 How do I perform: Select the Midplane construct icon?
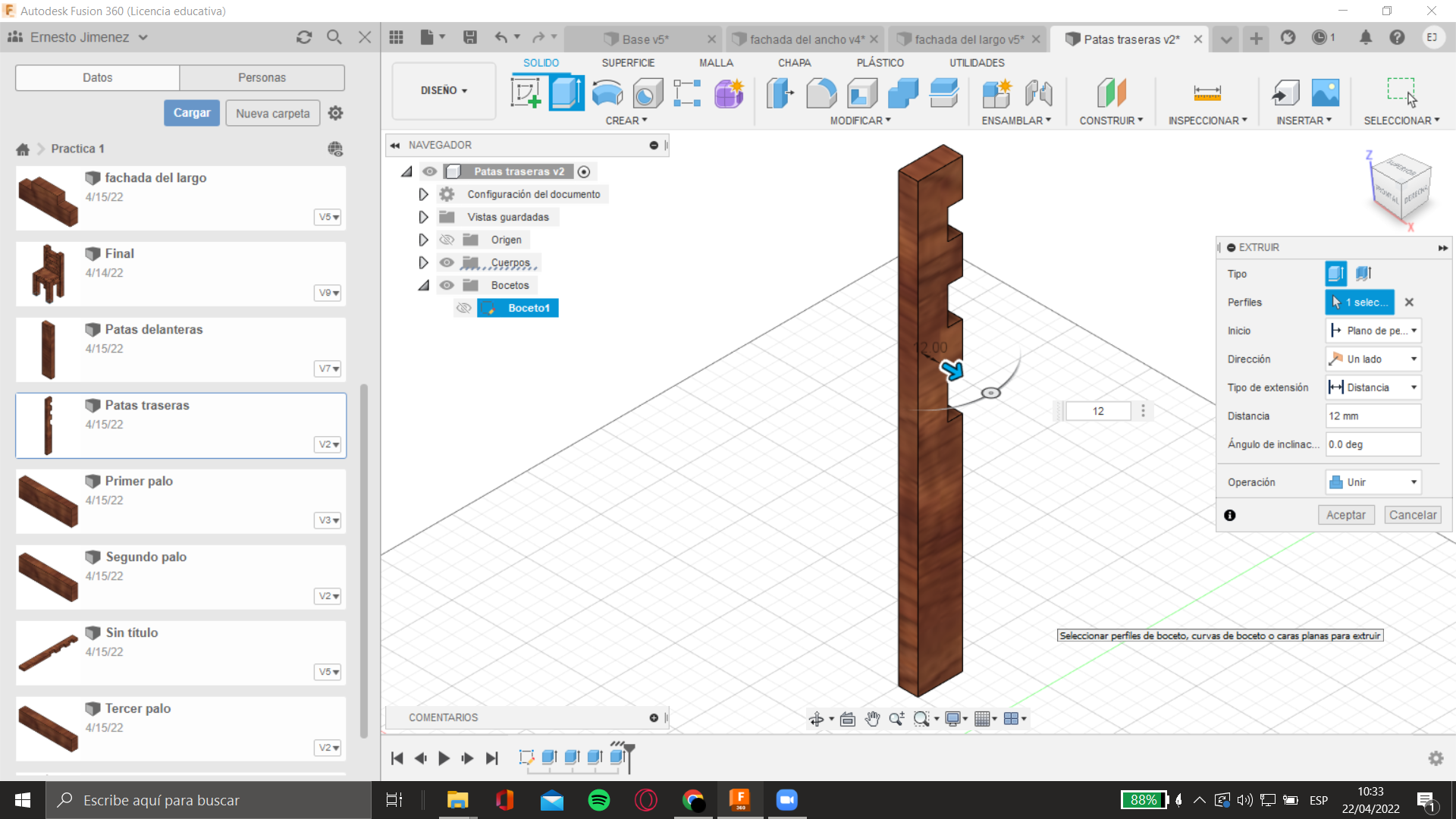point(1111,93)
